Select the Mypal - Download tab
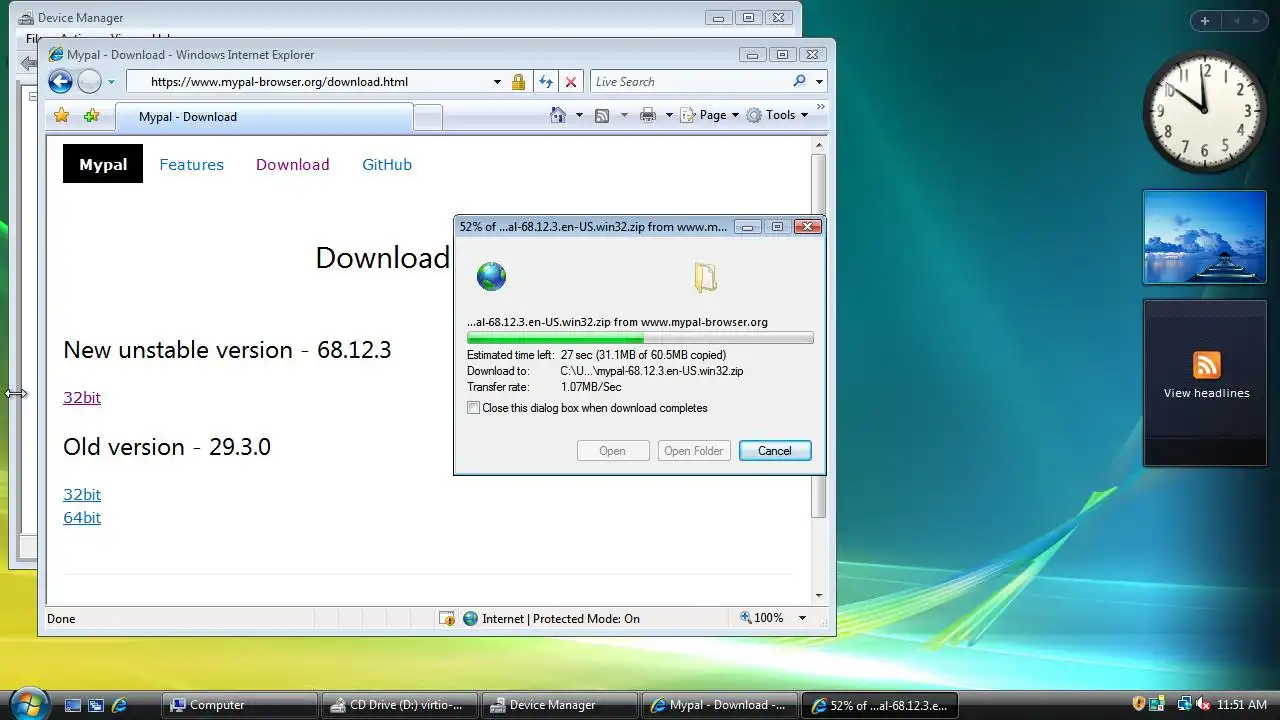 264,117
